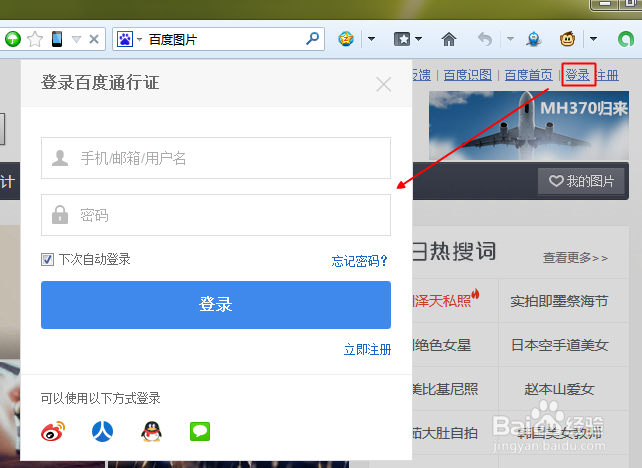The image size is (642, 468).
Task: Open the 忘记密码? link
Action: tap(359, 261)
